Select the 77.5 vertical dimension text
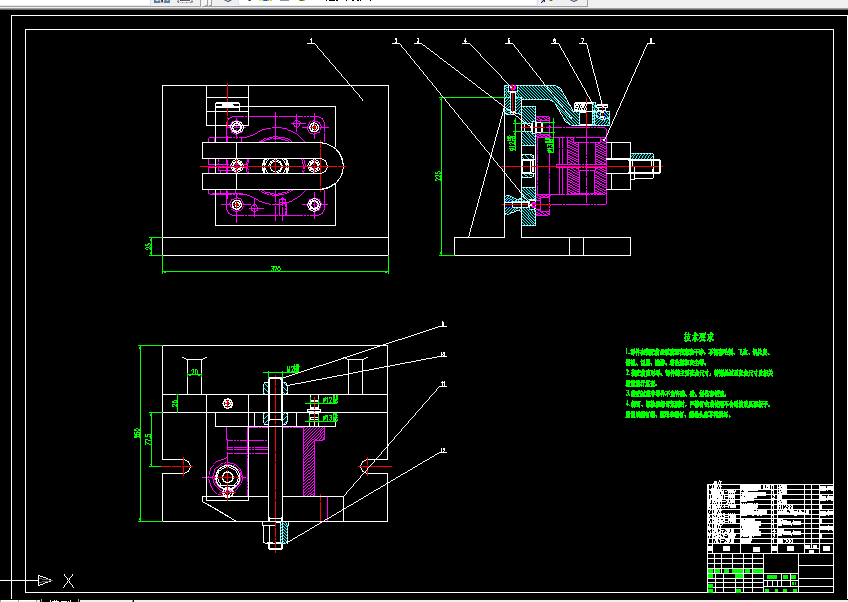Screen dimensions: 848x602 (x=148, y=439)
